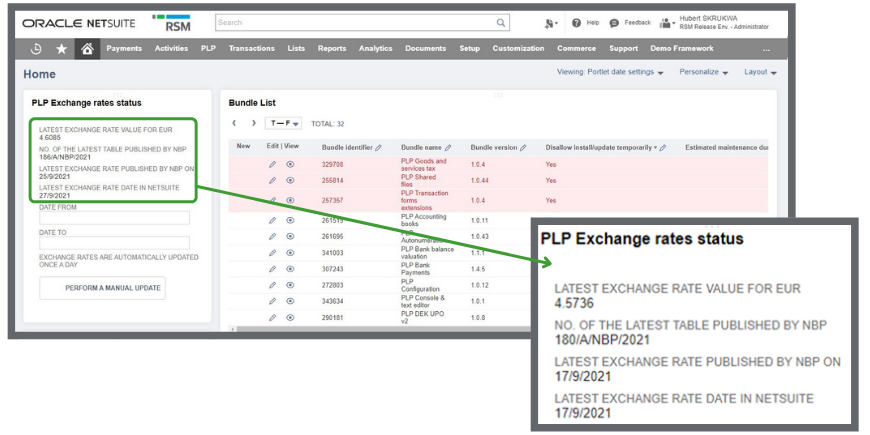870x435 pixels.
Task: View bundle 257357 with eye icon
Action: pyautogui.click(x=290, y=200)
